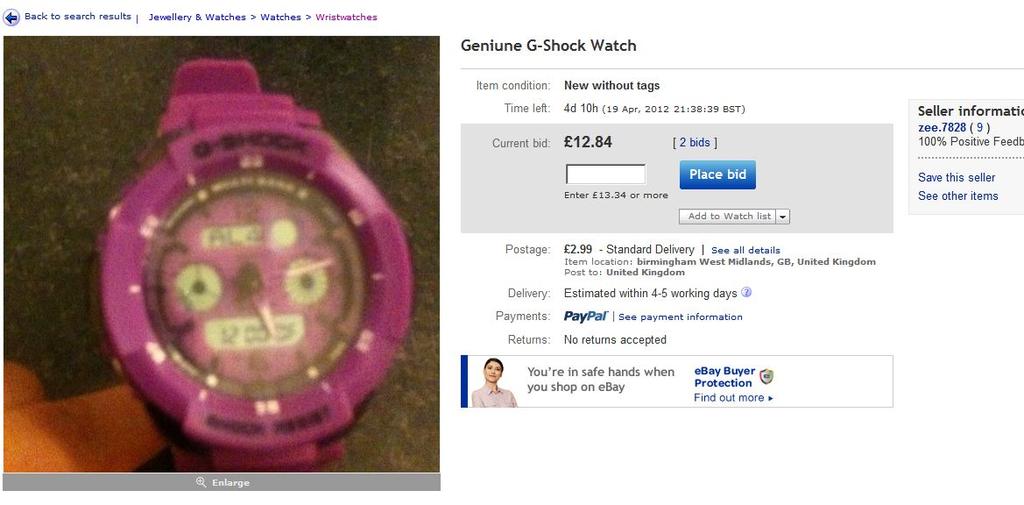The height and width of the screenshot is (505, 1024).
Task: Click the buyer protection woman image
Action: tap(494, 382)
